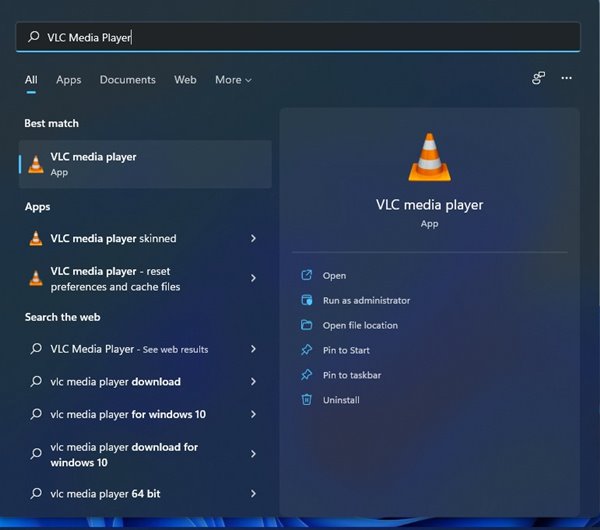Click the large VLC cone icon in details pane
Viewport: 600px width, 530px height.
click(429, 158)
